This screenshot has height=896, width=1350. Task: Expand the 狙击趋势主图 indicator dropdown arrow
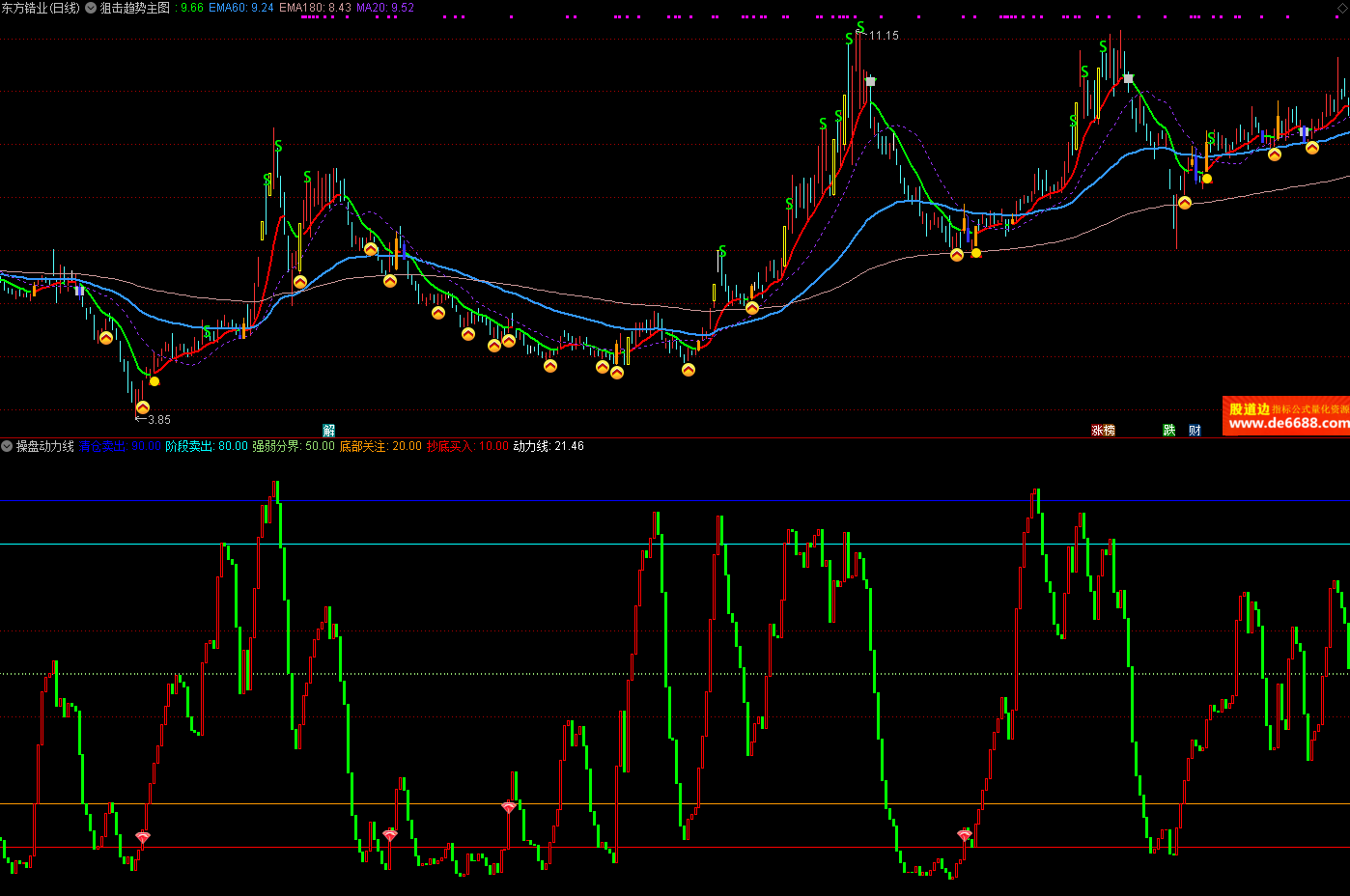point(91,8)
